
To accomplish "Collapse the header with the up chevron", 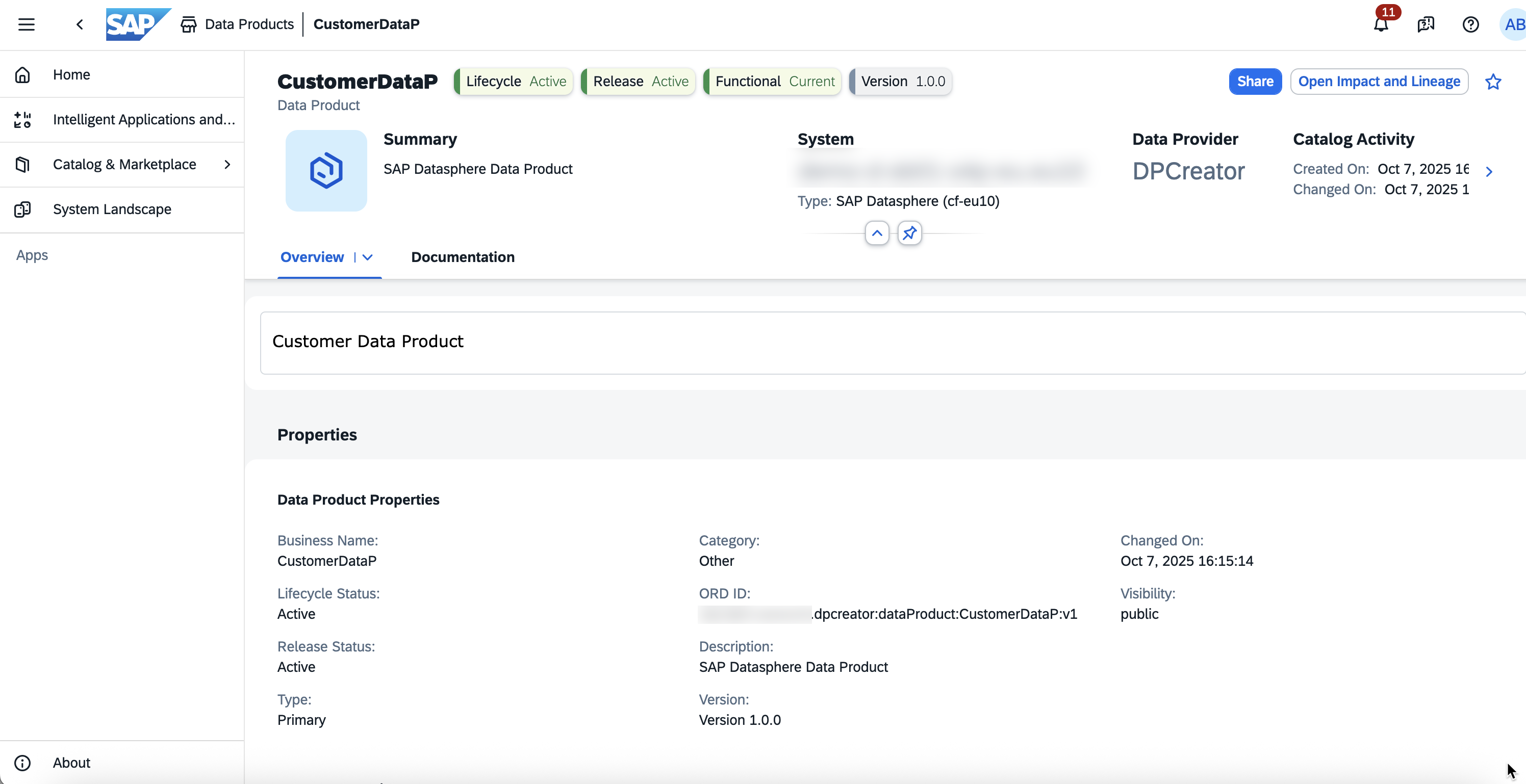I will tap(877, 233).
